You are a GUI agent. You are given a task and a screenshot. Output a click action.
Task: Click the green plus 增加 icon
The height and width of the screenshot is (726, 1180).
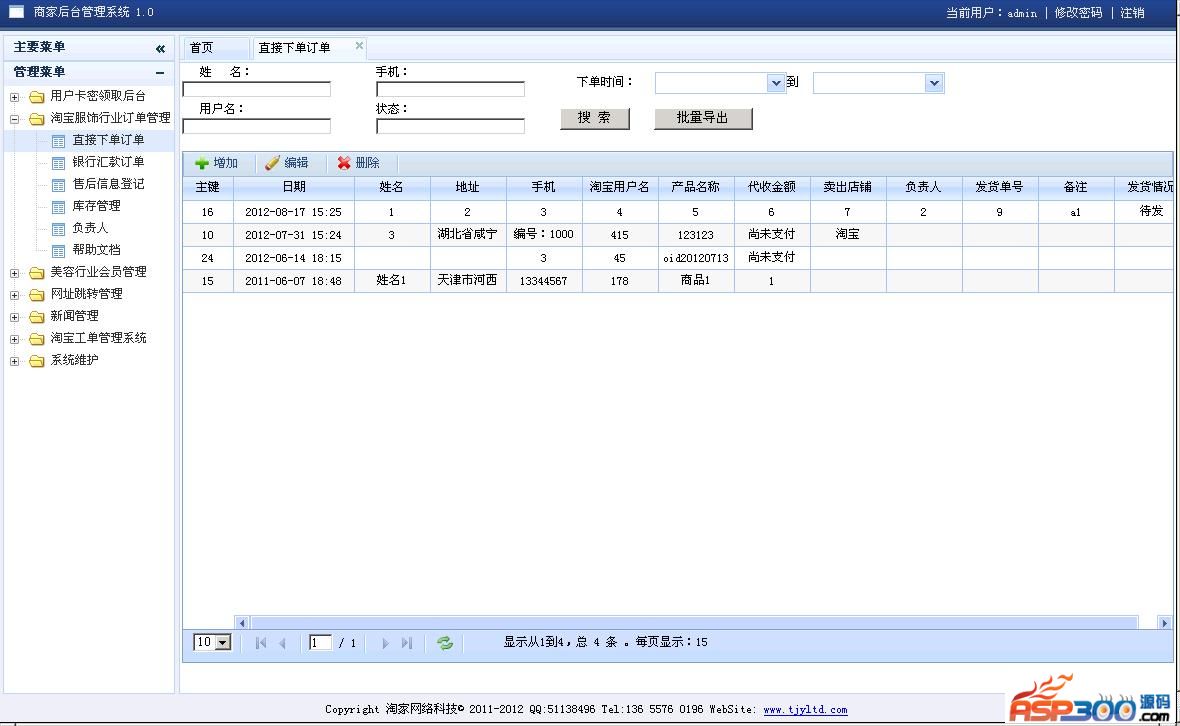tap(202, 163)
